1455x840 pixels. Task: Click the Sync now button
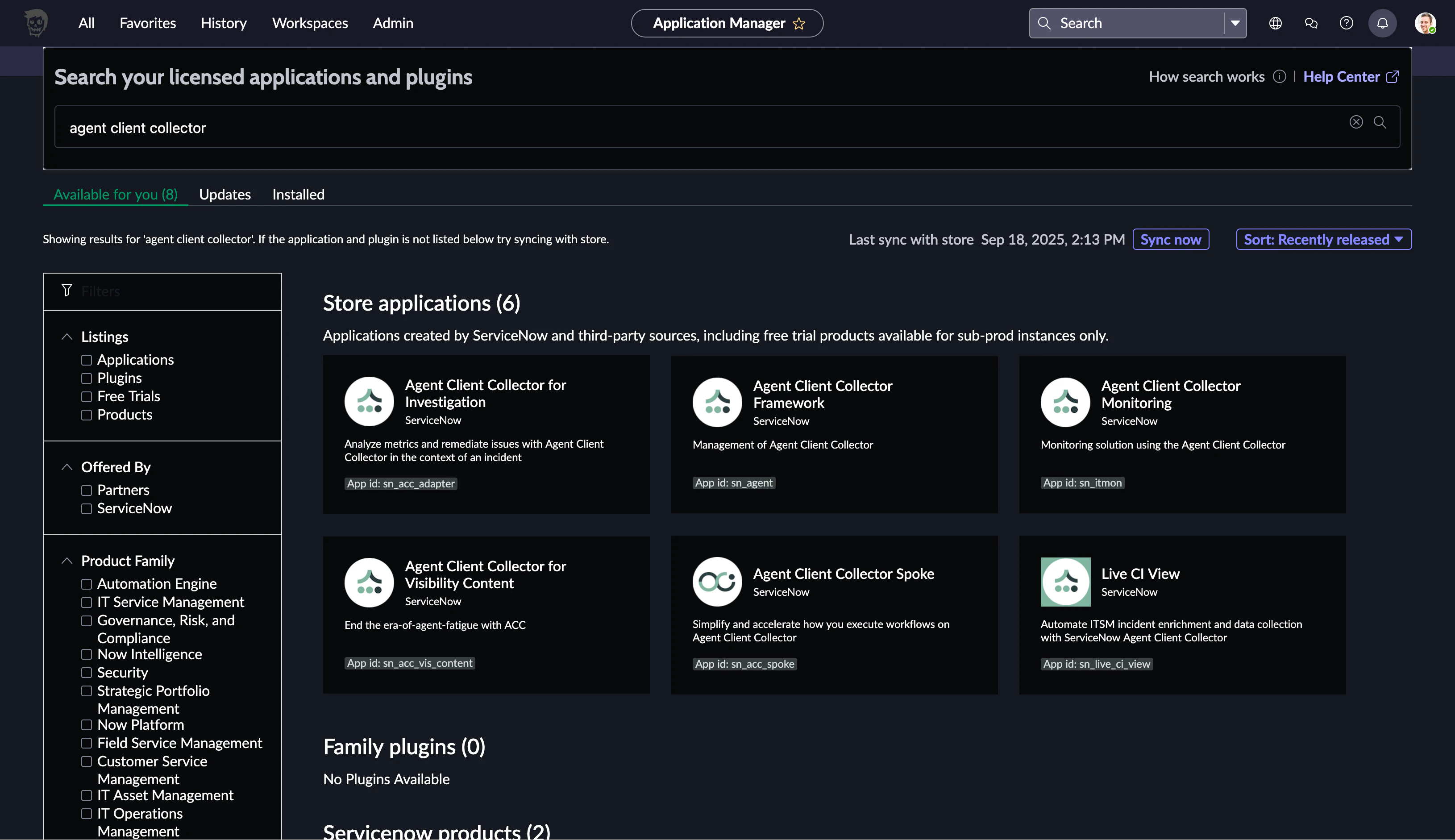(1171, 239)
